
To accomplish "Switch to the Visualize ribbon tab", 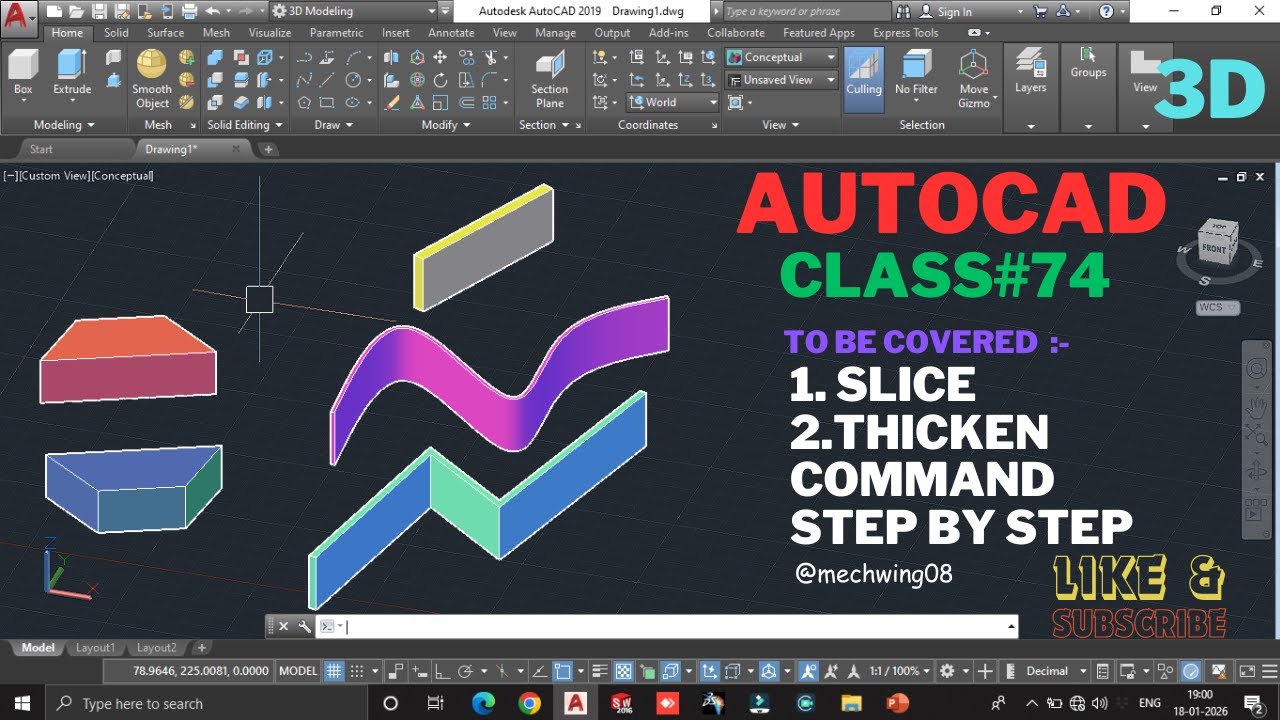I will 270,33.
